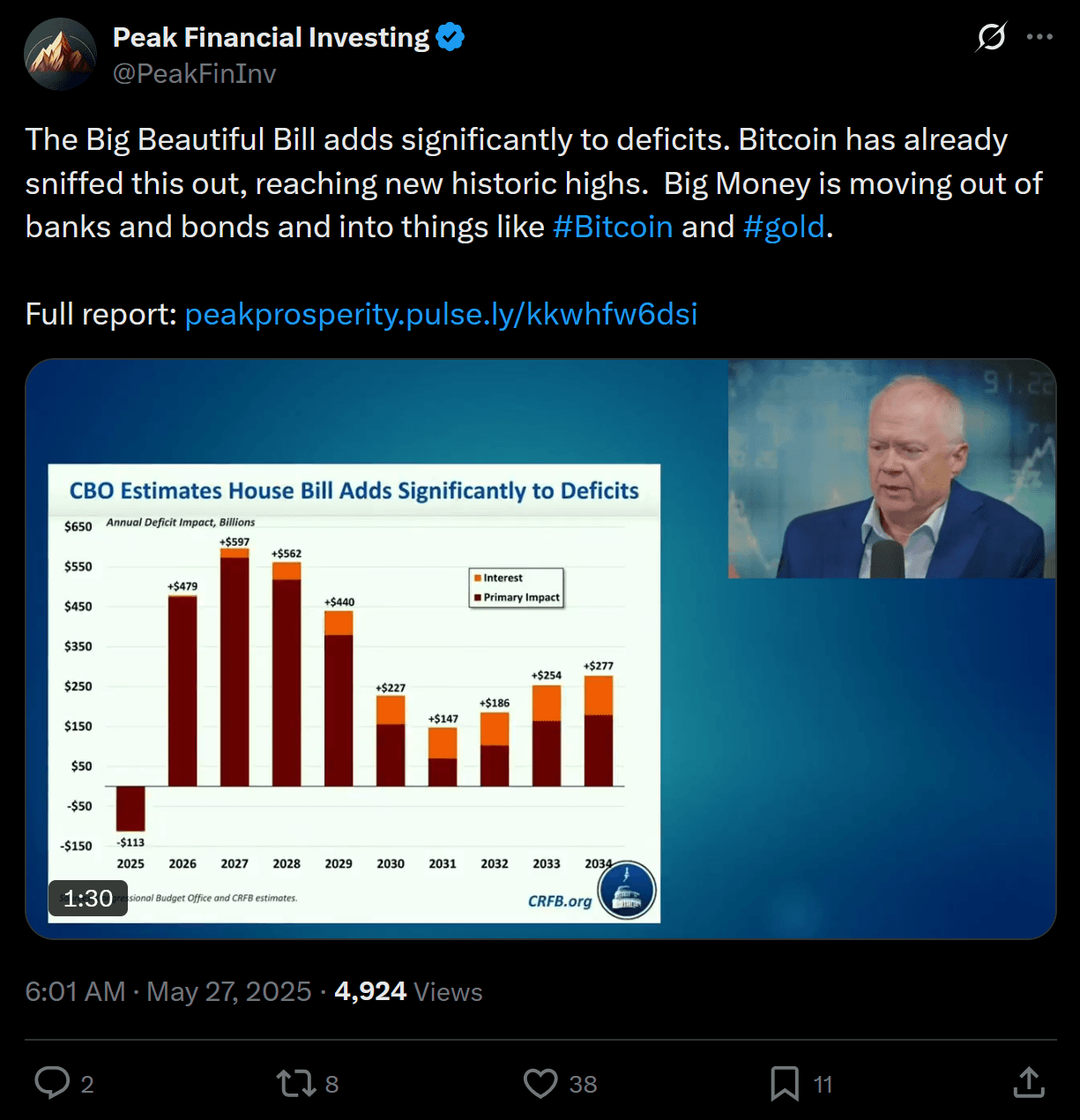The height and width of the screenshot is (1120, 1080).
Task: Click the 4,924 Views count
Action: pyautogui.click(x=408, y=992)
